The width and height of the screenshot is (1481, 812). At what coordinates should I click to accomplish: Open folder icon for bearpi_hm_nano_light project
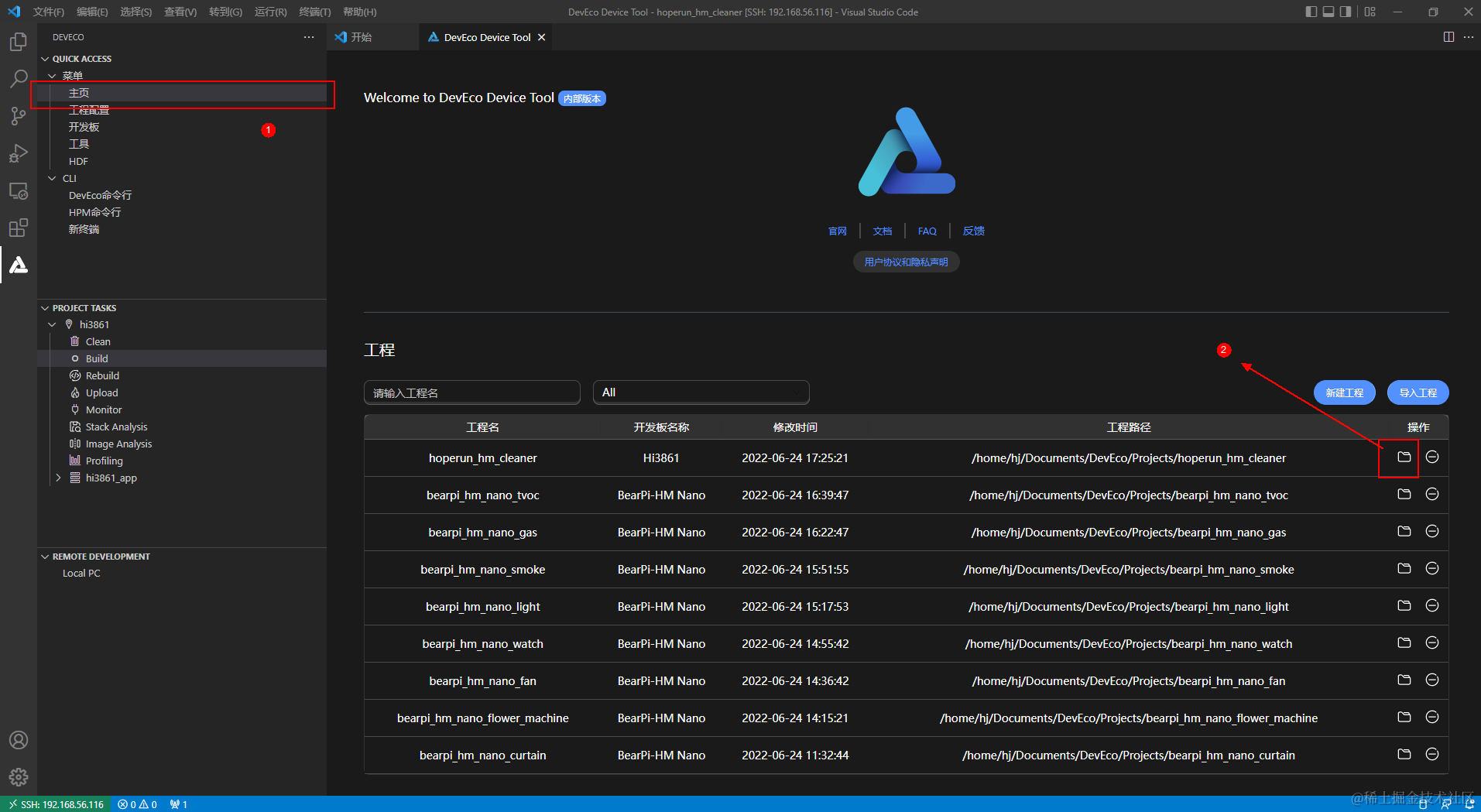click(x=1404, y=605)
